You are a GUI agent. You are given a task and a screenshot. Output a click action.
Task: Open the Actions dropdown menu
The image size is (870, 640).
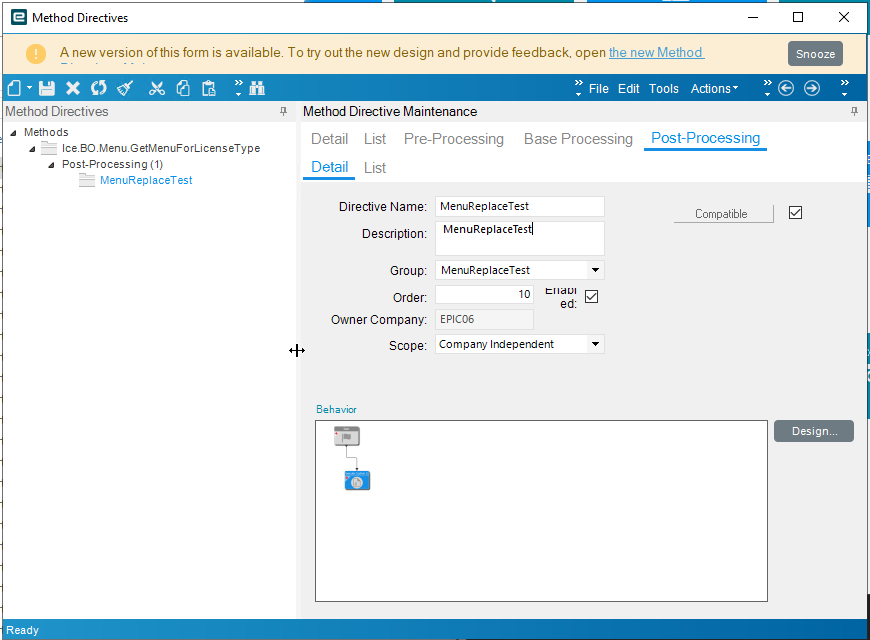(714, 89)
